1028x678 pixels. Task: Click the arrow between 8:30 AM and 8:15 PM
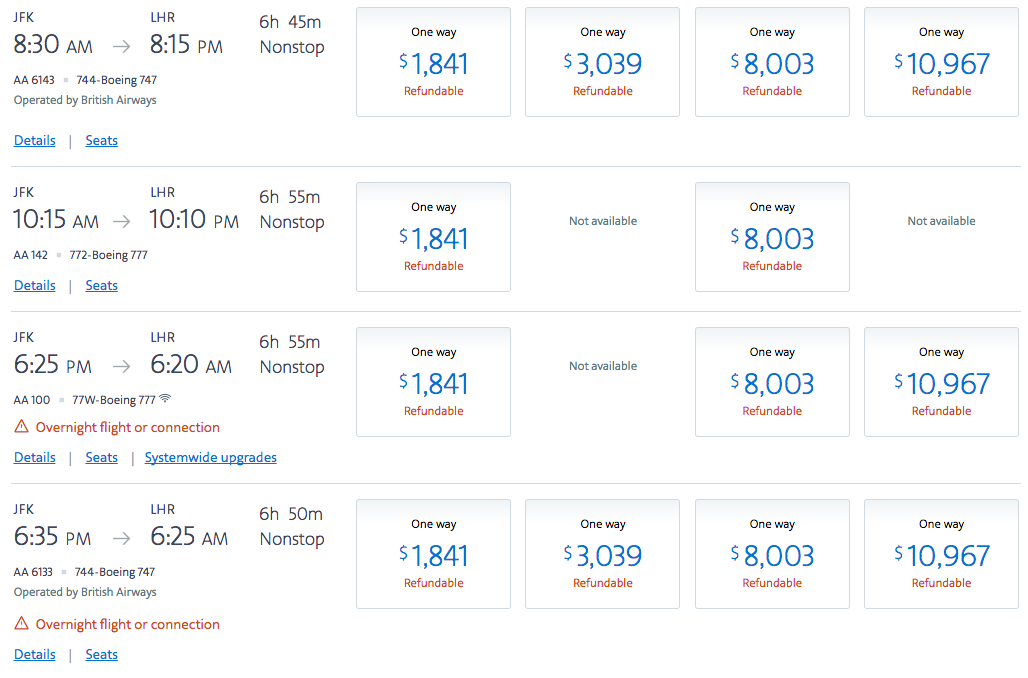click(121, 47)
